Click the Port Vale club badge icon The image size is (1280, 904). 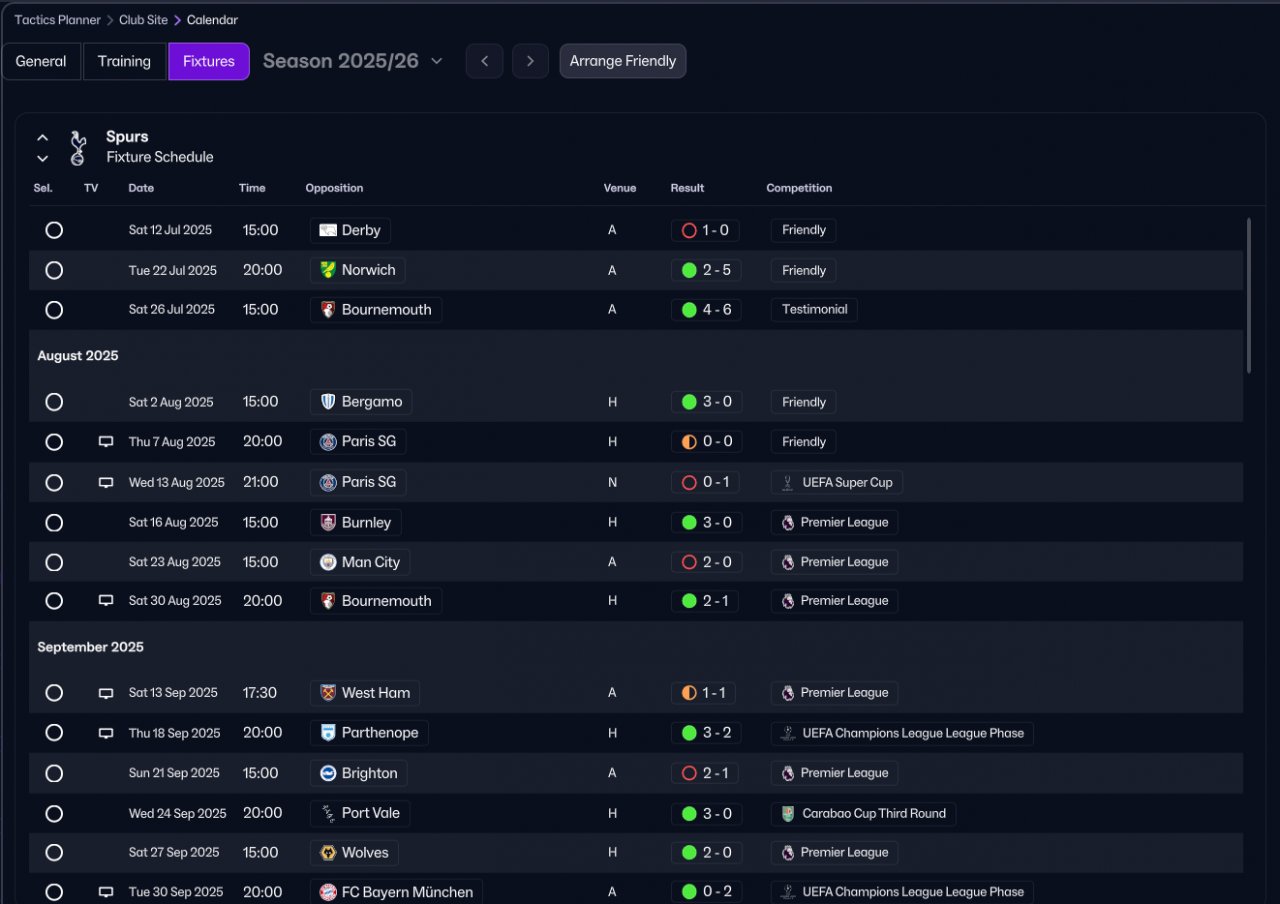(x=328, y=814)
